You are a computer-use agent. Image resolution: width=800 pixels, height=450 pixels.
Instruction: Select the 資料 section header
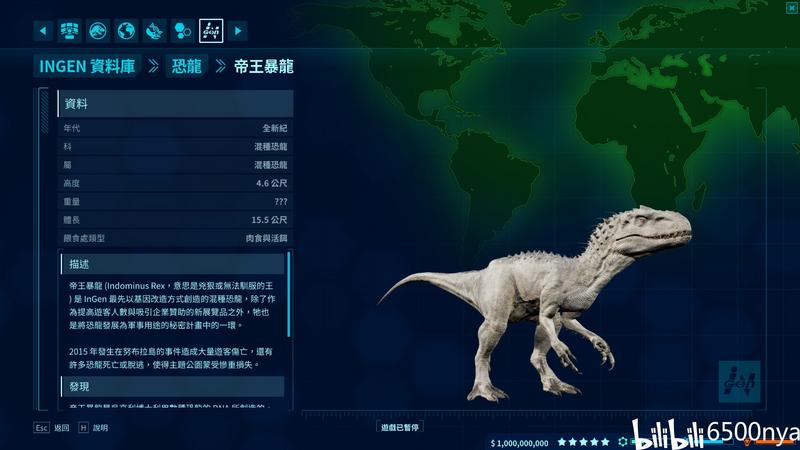(175, 104)
